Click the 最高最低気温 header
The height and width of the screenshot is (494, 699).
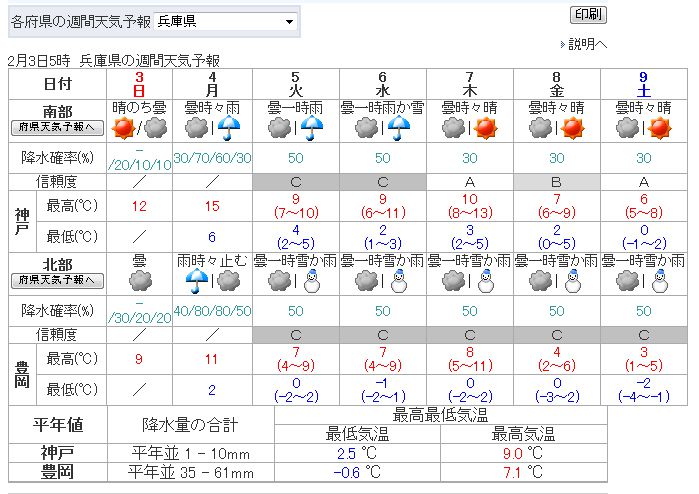(x=440, y=415)
